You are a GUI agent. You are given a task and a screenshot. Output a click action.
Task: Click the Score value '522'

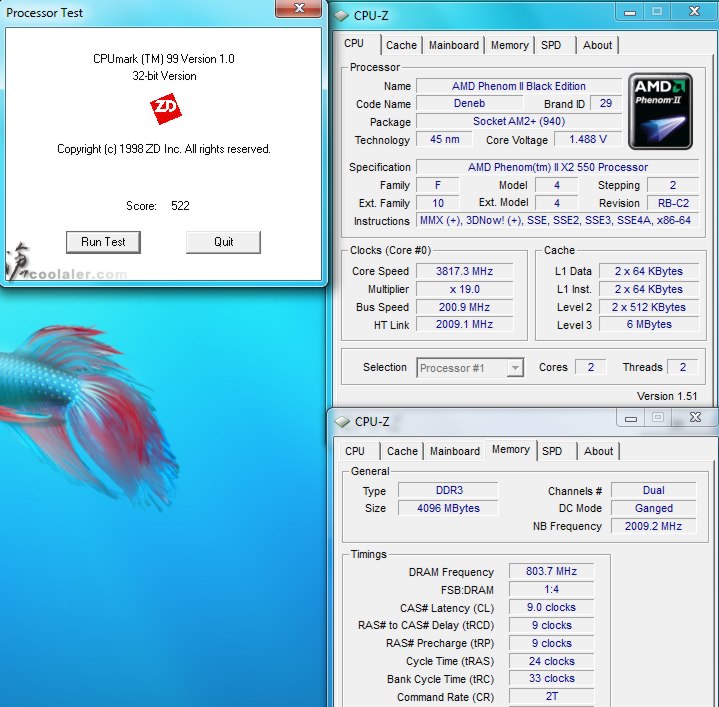pos(180,206)
